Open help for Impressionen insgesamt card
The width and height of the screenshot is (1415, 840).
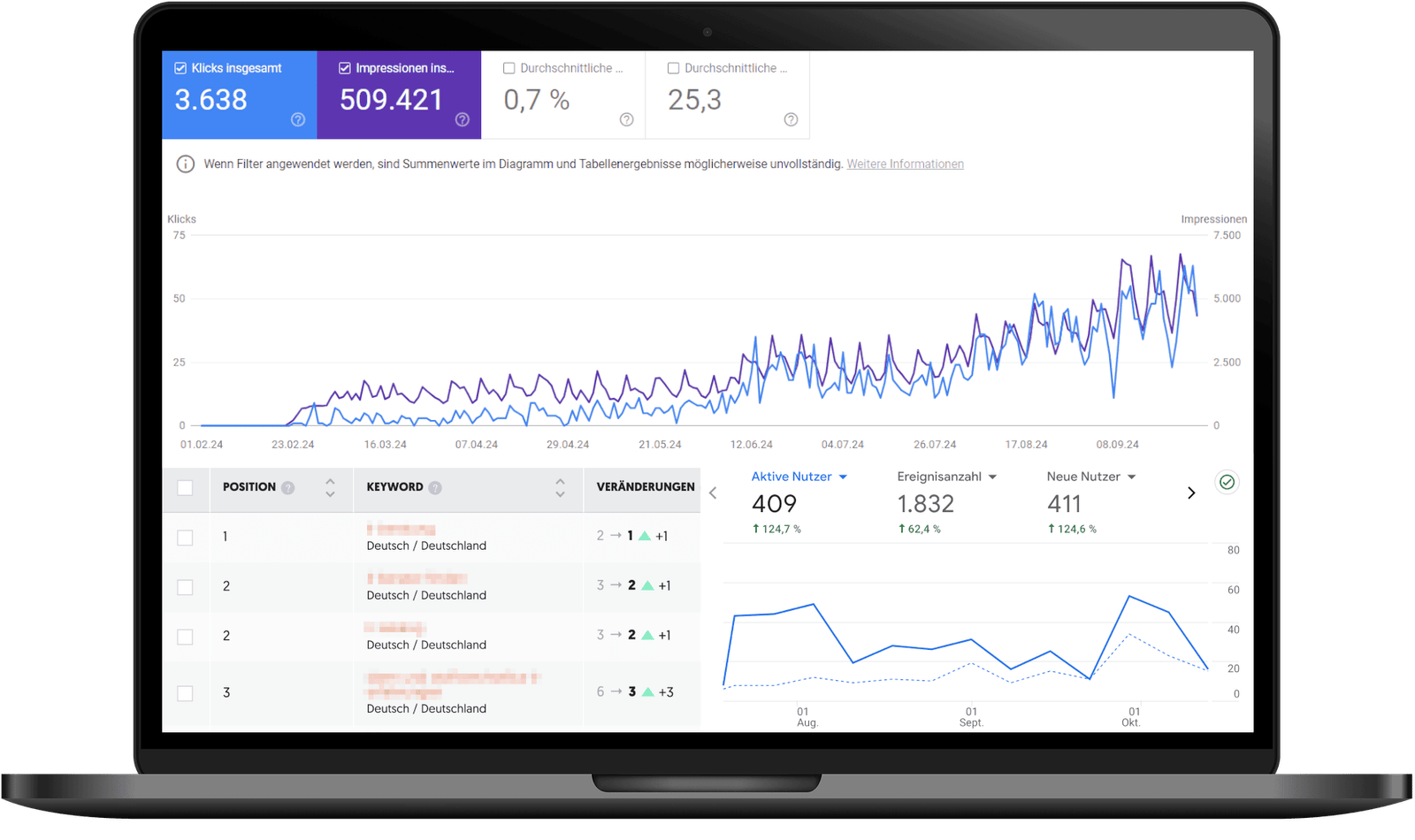tap(463, 119)
